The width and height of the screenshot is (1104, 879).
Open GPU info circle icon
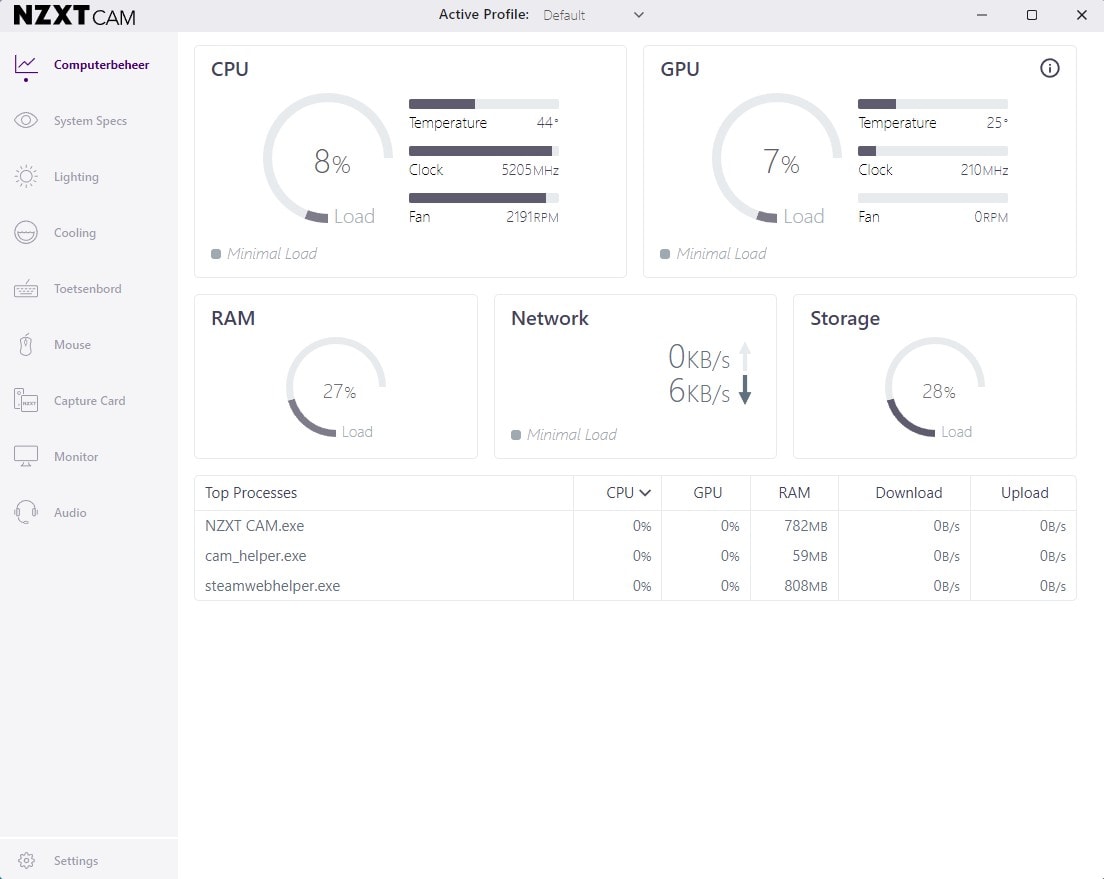click(x=1050, y=68)
